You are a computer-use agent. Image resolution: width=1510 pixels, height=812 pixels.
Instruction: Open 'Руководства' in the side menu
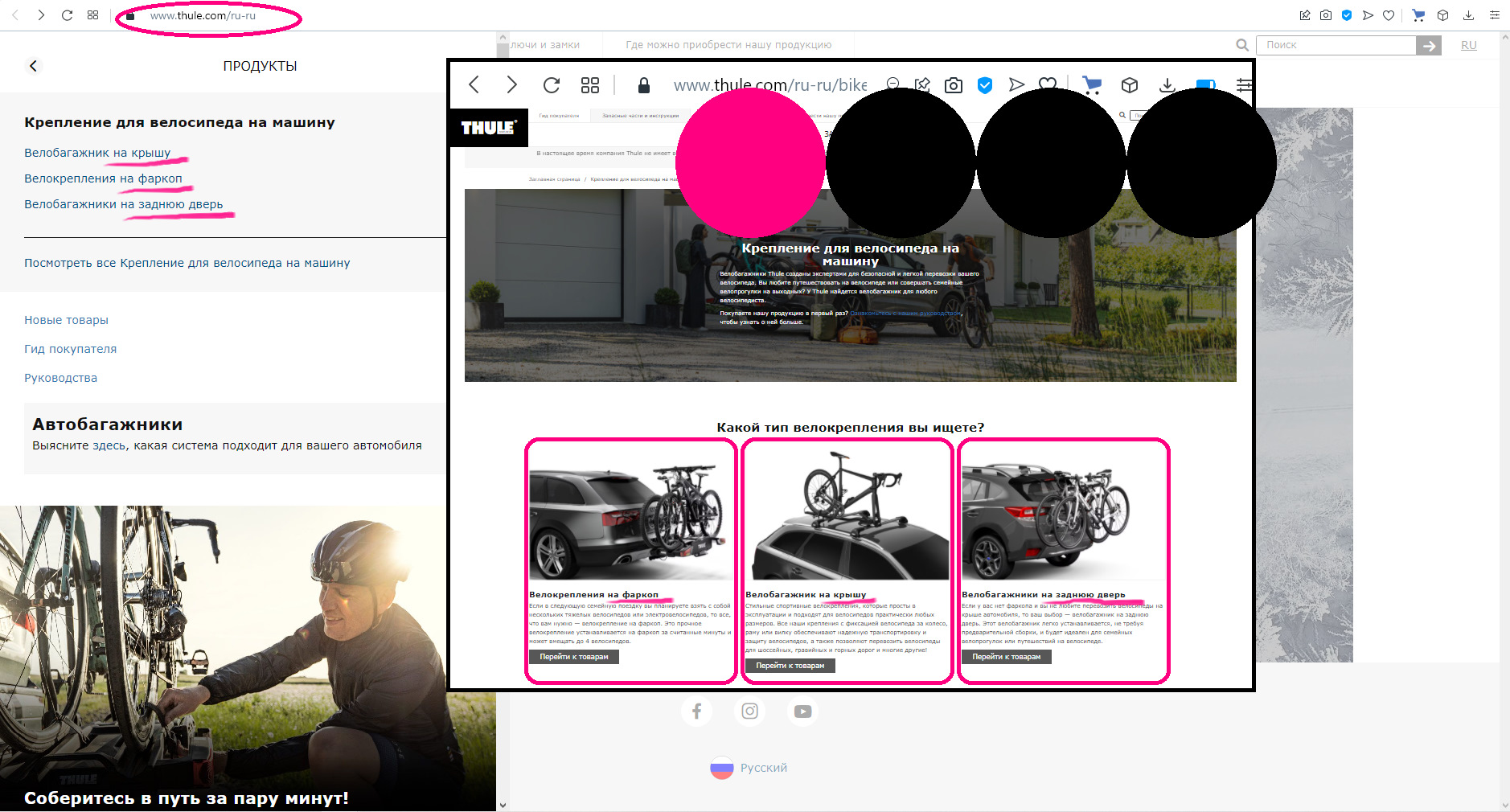point(60,378)
